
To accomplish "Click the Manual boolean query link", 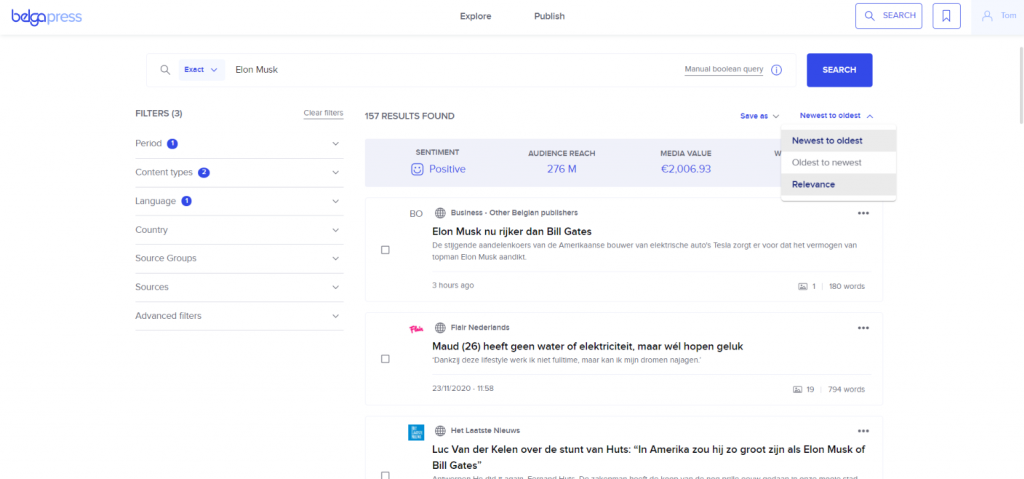I will coord(724,69).
